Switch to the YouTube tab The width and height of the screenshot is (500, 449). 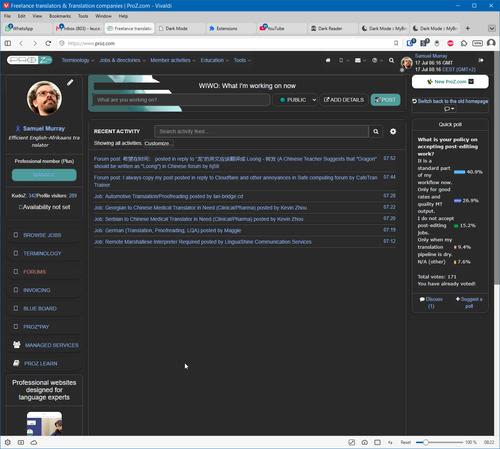[280, 28]
